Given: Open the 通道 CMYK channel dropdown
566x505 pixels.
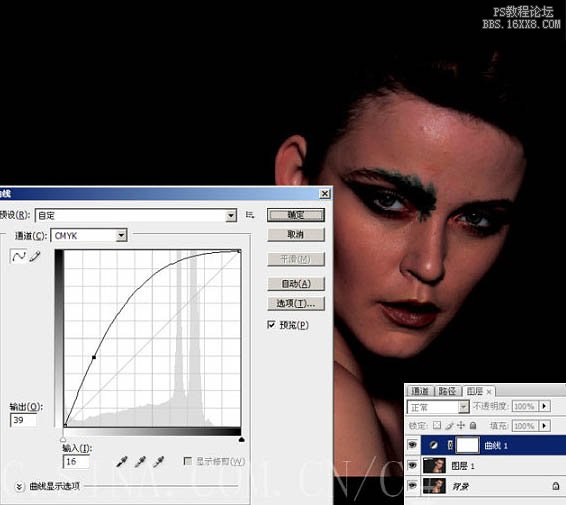Looking at the screenshot, I should coord(89,236).
